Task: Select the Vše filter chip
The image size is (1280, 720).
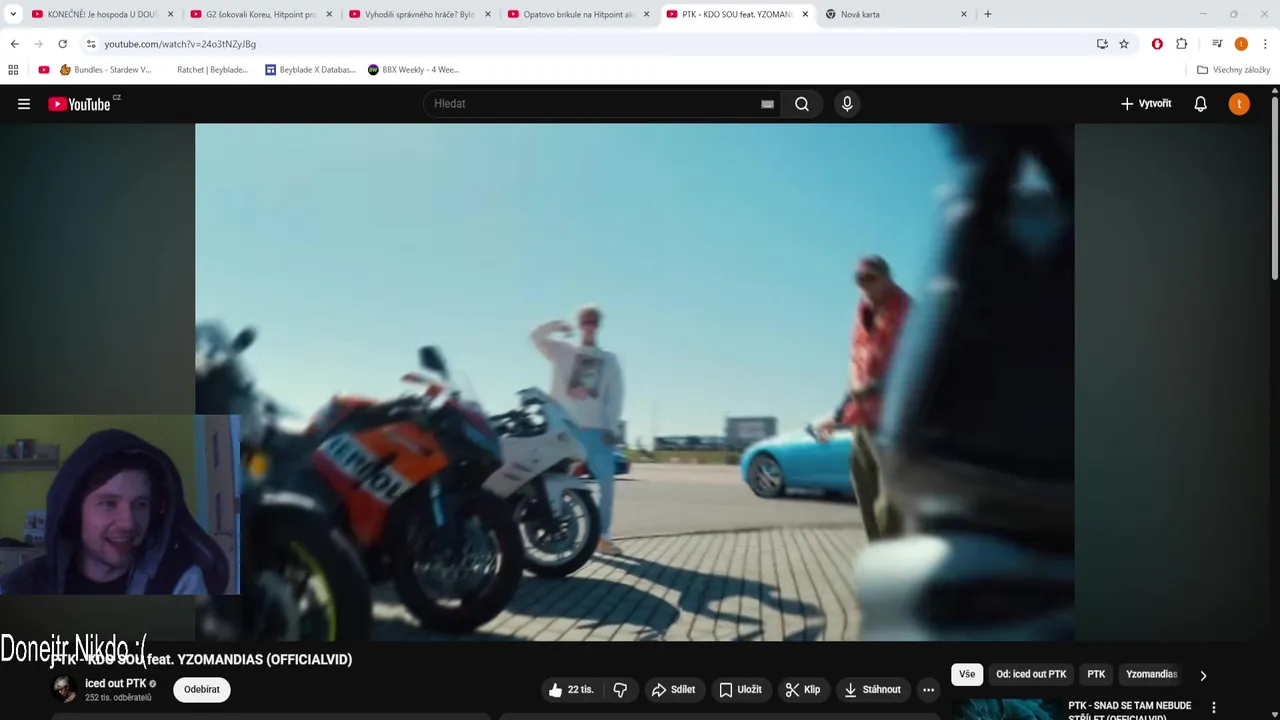Action: tap(967, 674)
